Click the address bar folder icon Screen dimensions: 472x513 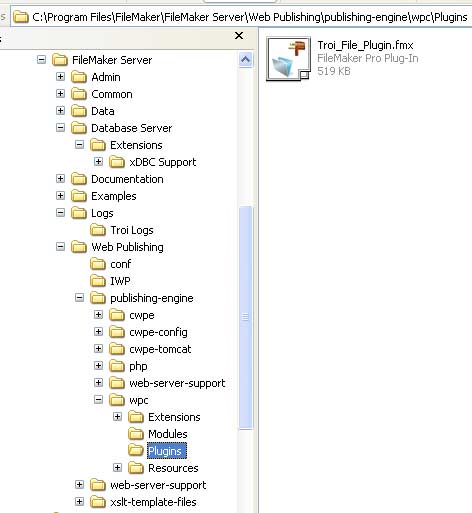[21, 17]
